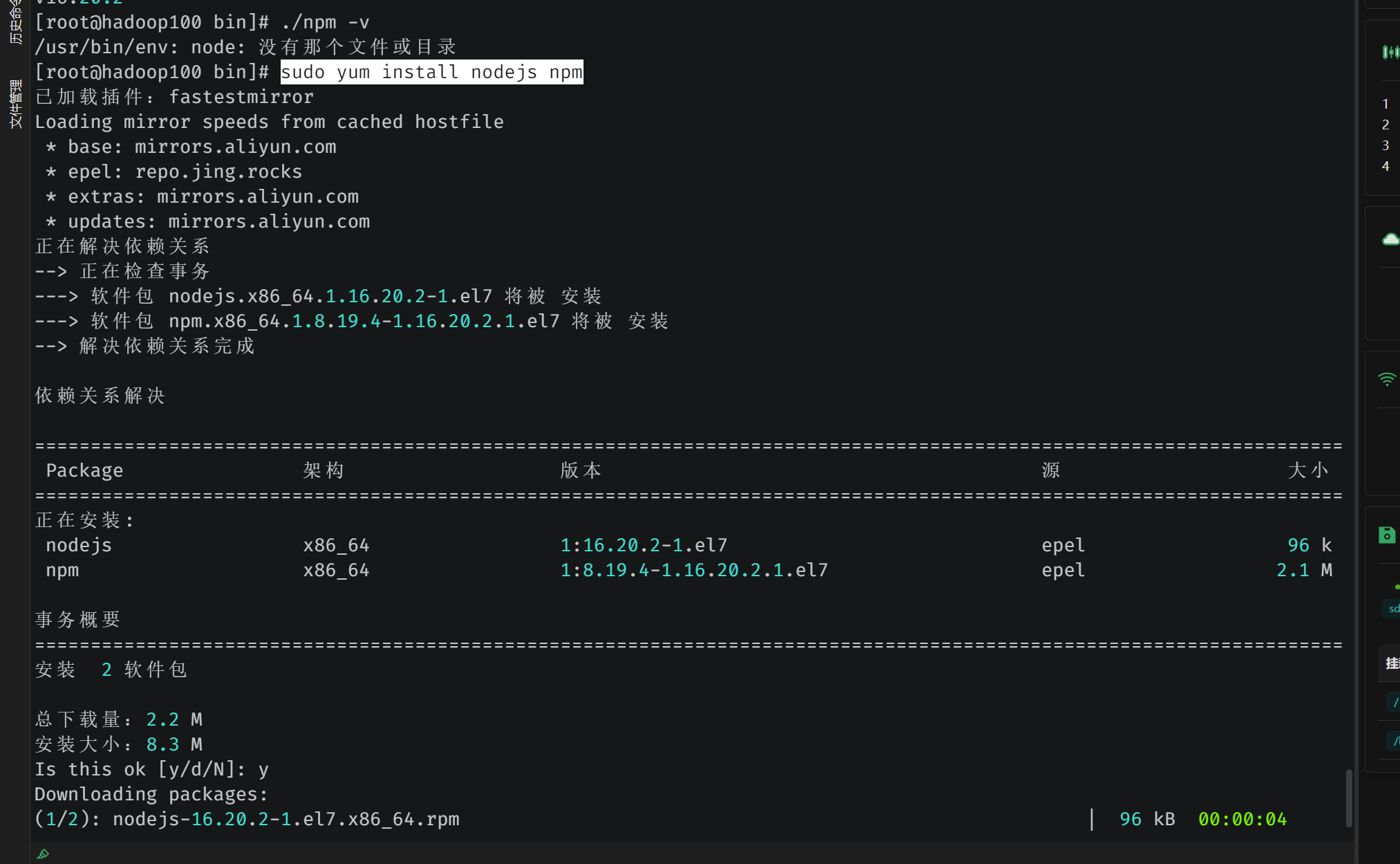Click the 'Is this ok [y/d/N]' prompt line
The width and height of the screenshot is (1400, 864).
coord(151,769)
